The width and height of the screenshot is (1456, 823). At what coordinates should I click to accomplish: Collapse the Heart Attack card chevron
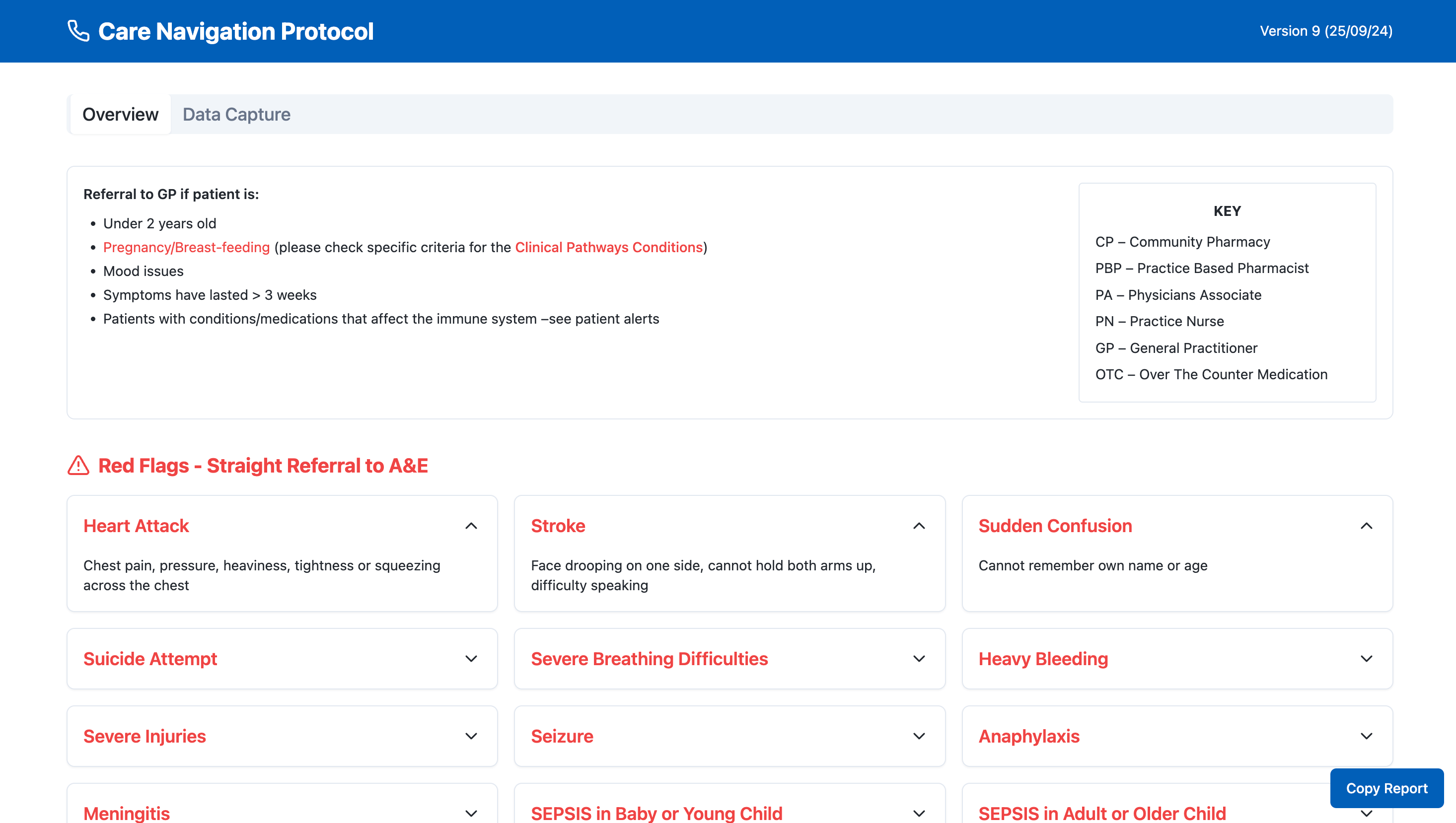471,526
